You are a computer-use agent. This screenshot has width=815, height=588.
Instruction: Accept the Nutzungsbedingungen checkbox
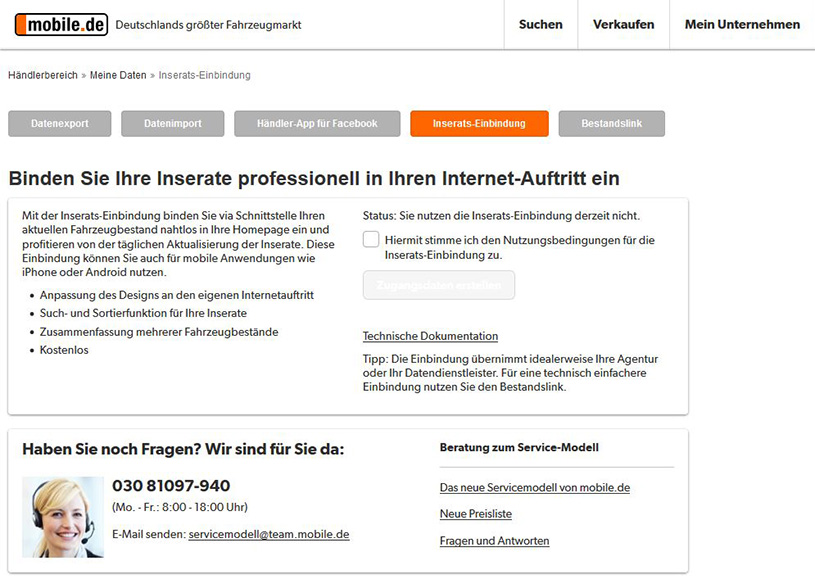pyautogui.click(x=371, y=240)
